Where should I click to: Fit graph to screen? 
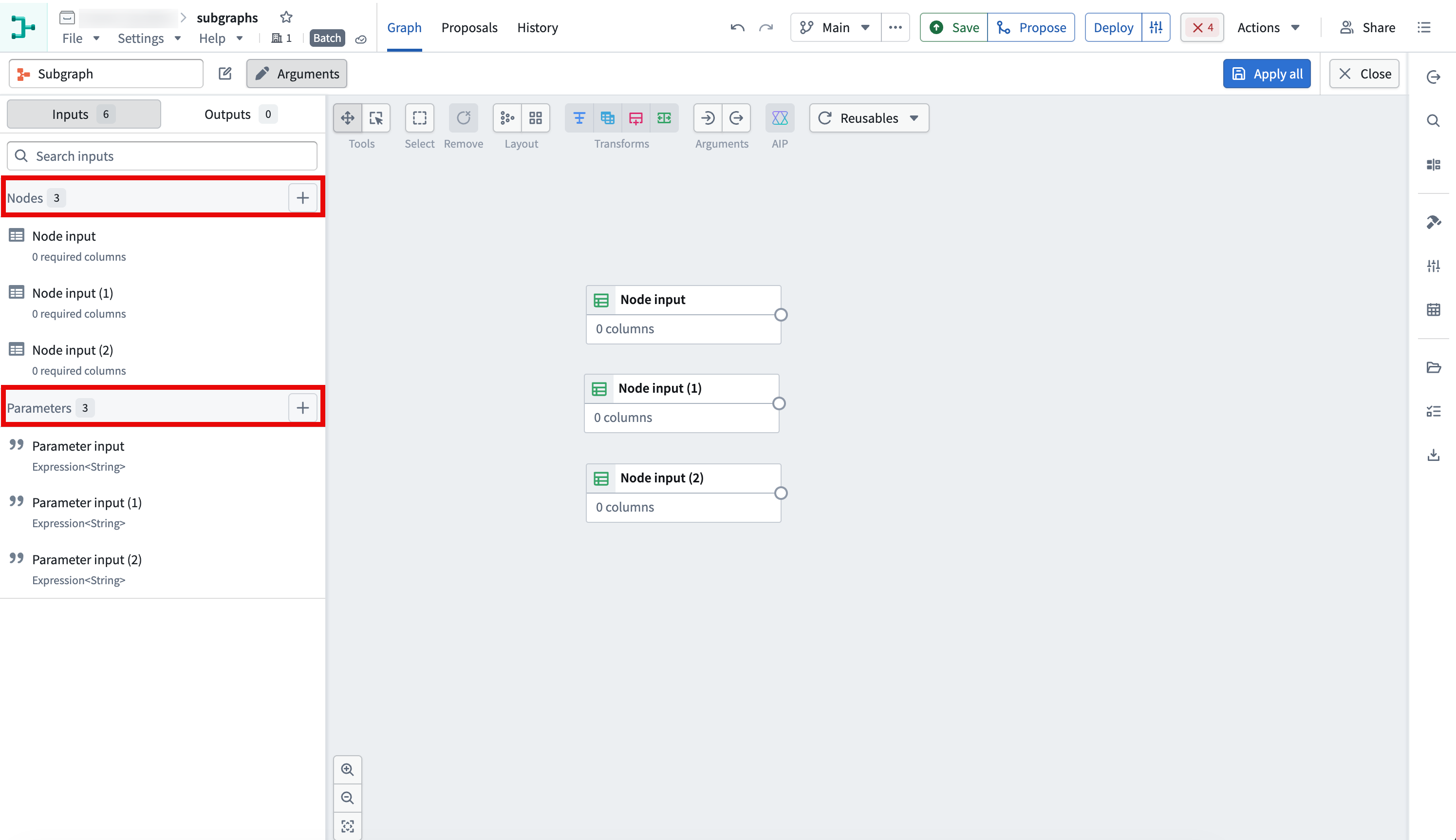click(x=348, y=826)
